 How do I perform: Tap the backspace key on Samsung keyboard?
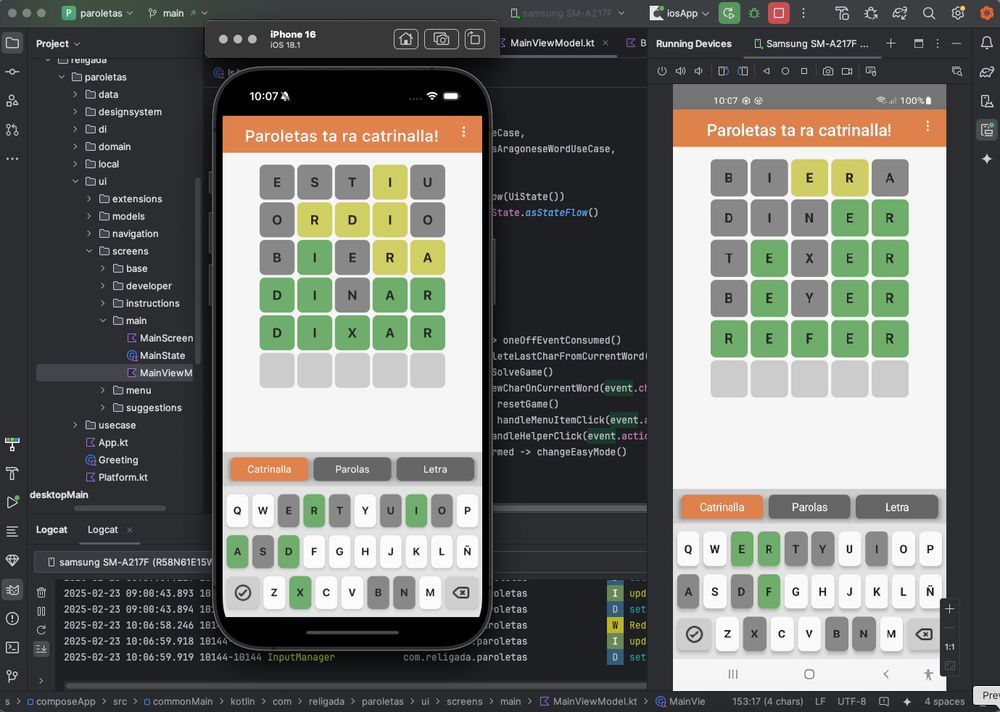pyautogui.click(x=923, y=634)
